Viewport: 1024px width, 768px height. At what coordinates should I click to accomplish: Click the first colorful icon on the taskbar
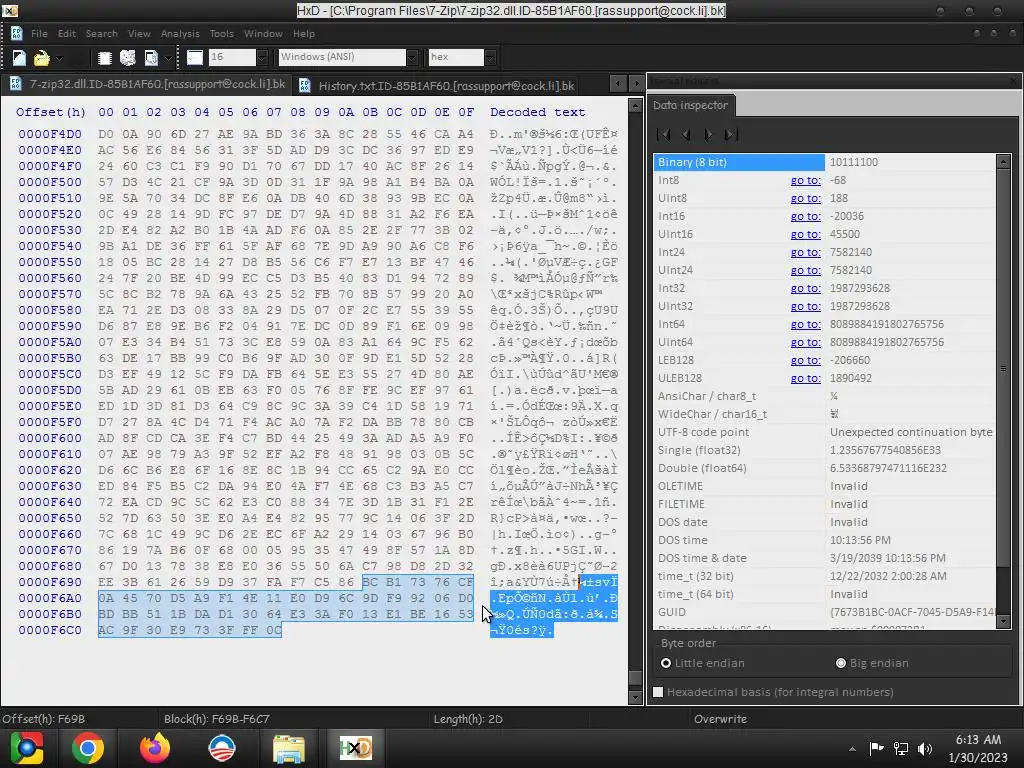(26, 748)
